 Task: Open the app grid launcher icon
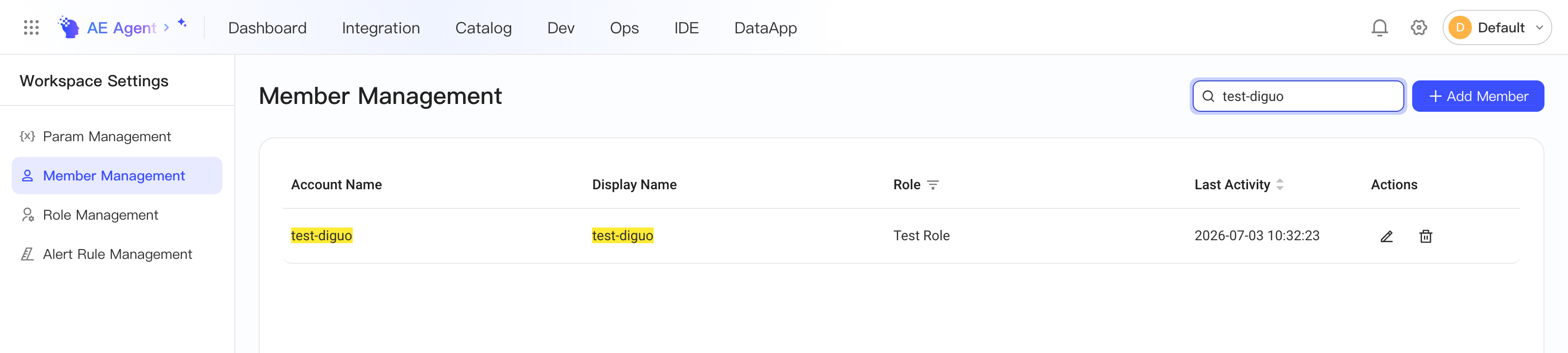(31, 27)
